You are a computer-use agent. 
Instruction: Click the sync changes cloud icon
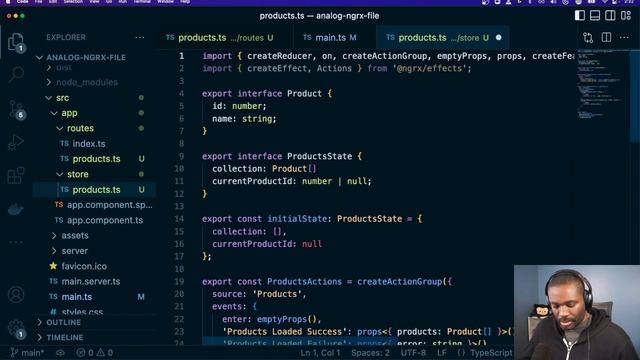tap(60, 352)
